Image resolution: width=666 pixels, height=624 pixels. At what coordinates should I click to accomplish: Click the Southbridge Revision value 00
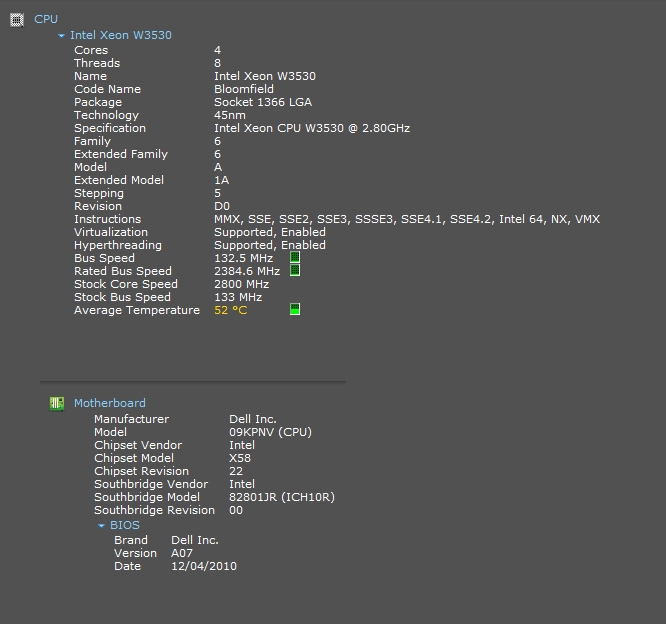236,511
